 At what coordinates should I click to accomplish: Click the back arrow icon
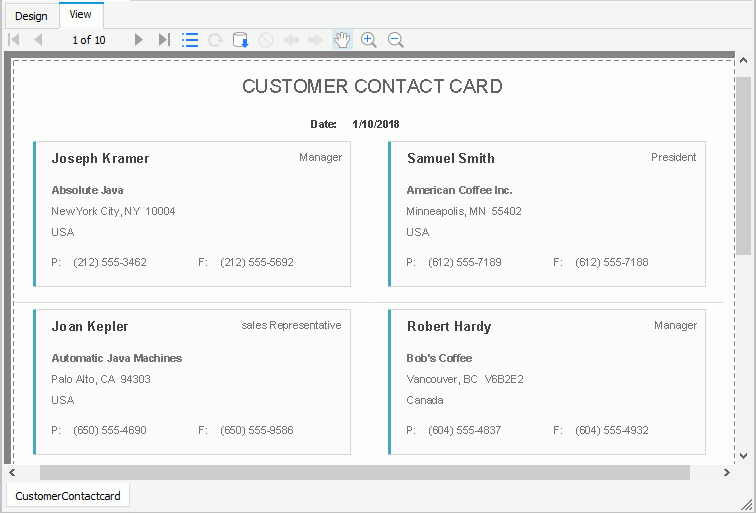coord(291,40)
